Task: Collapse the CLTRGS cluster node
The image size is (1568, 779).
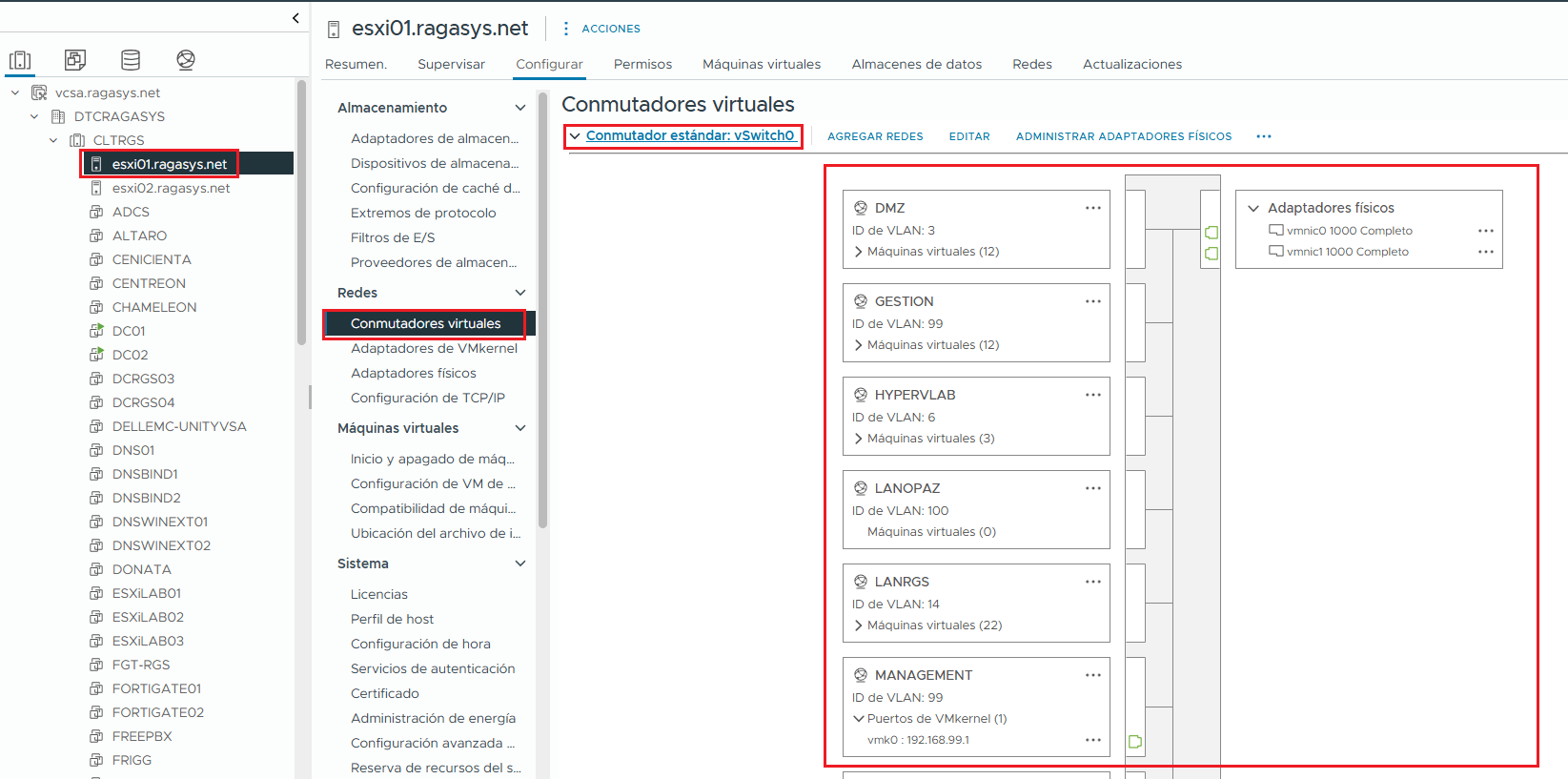Action: [x=53, y=140]
